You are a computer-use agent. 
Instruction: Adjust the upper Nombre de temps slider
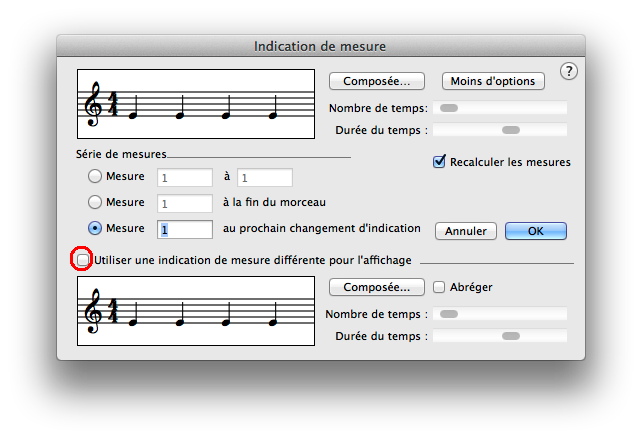(449, 108)
